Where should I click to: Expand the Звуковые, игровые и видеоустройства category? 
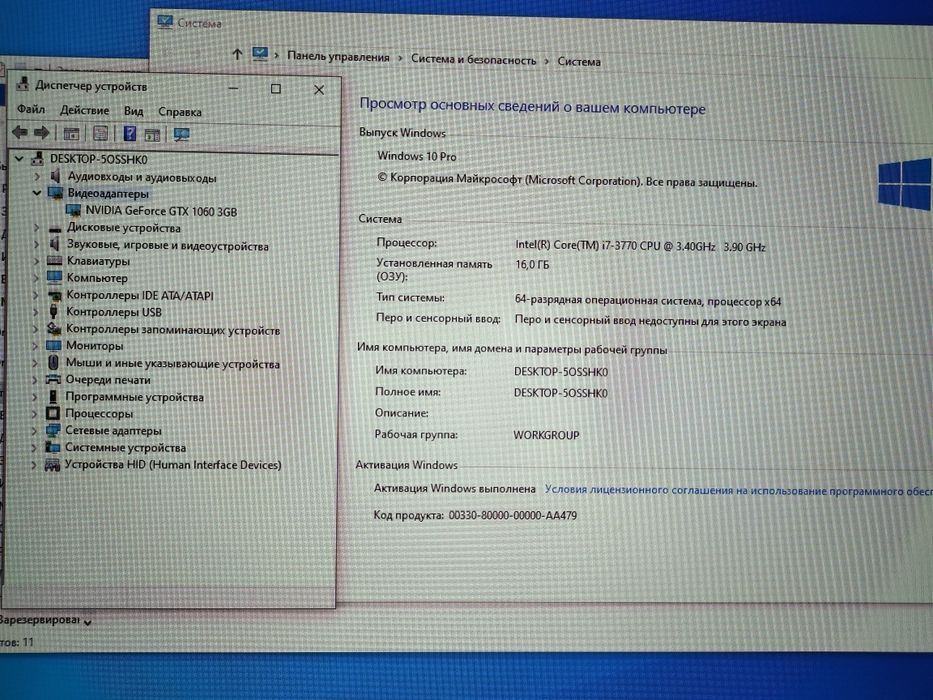point(36,244)
